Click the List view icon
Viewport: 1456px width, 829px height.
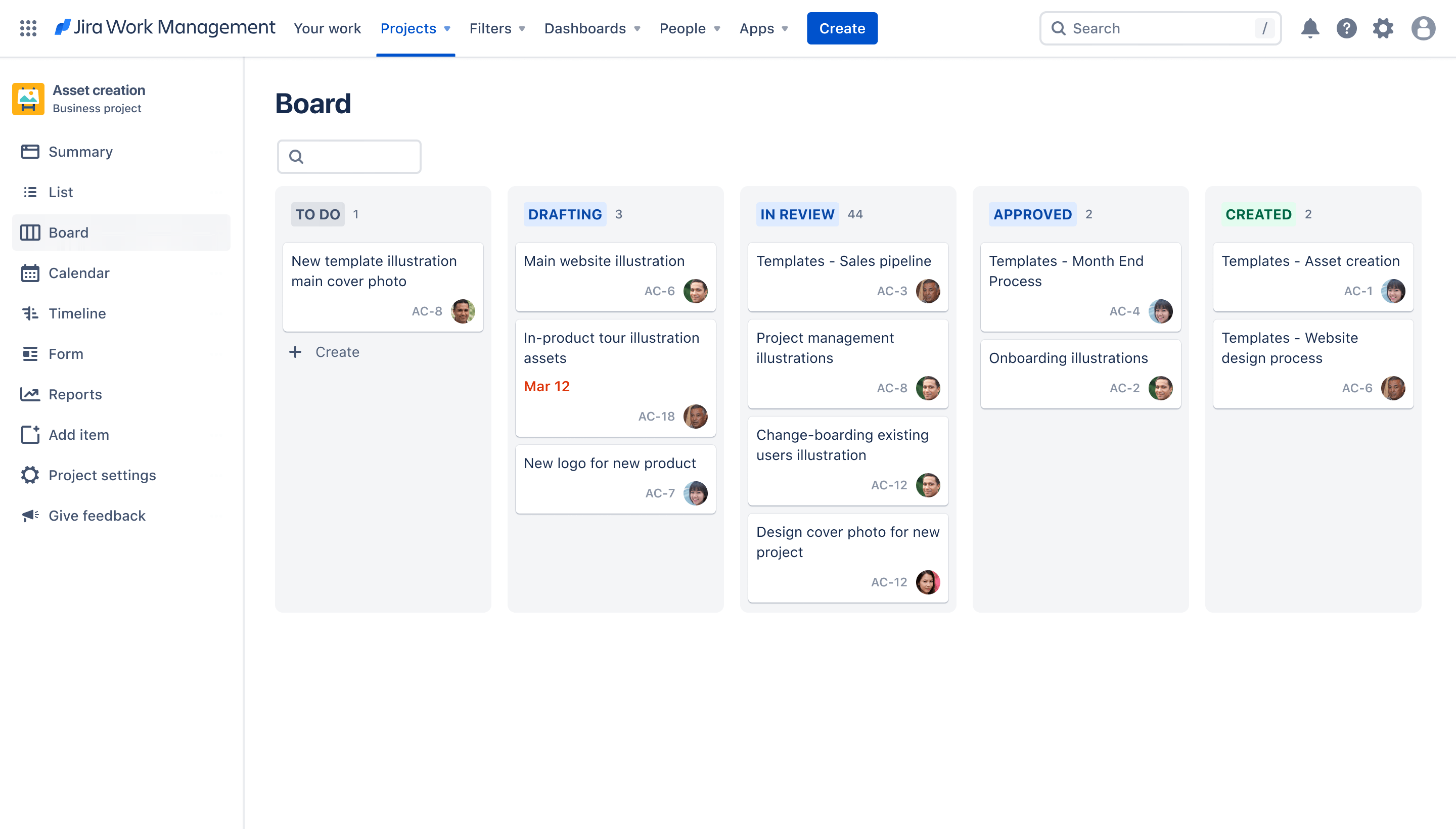pos(30,191)
